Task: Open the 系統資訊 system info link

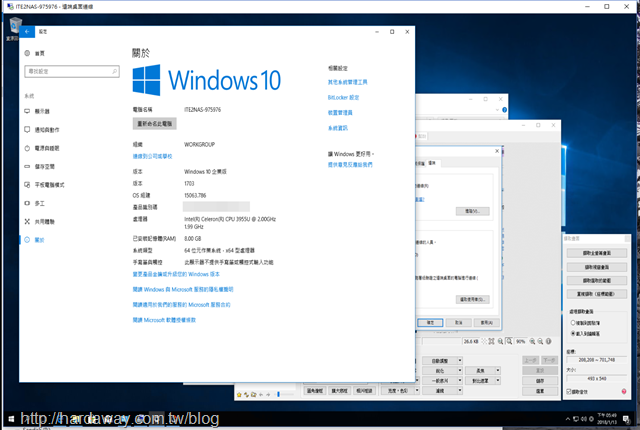Action: (x=338, y=128)
